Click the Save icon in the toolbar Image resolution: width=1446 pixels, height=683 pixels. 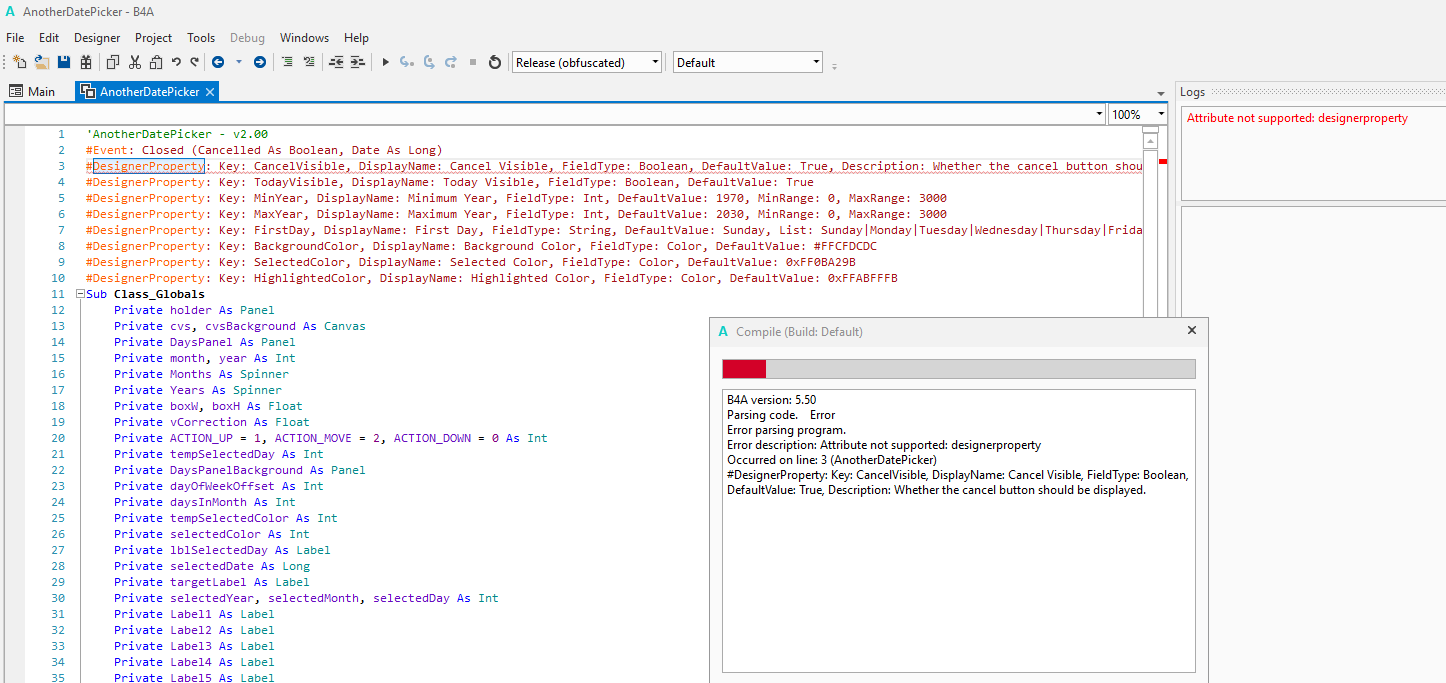coord(64,62)
